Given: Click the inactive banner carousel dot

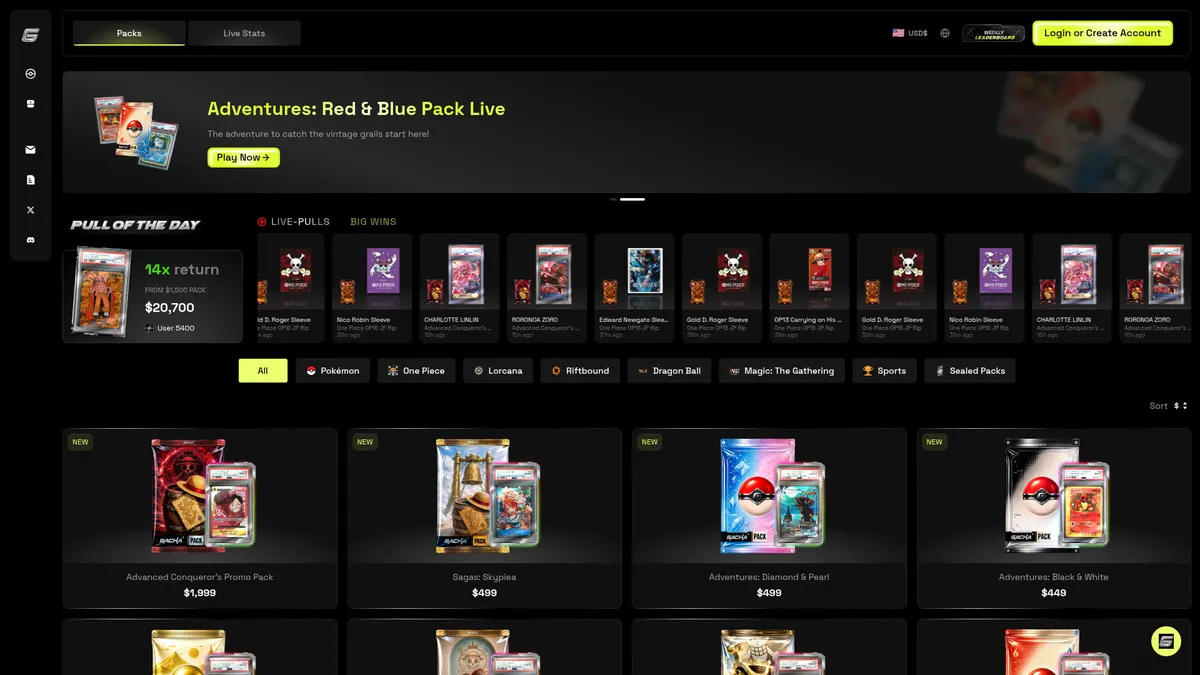Looking at the screenshot, I should click(613, 199).
